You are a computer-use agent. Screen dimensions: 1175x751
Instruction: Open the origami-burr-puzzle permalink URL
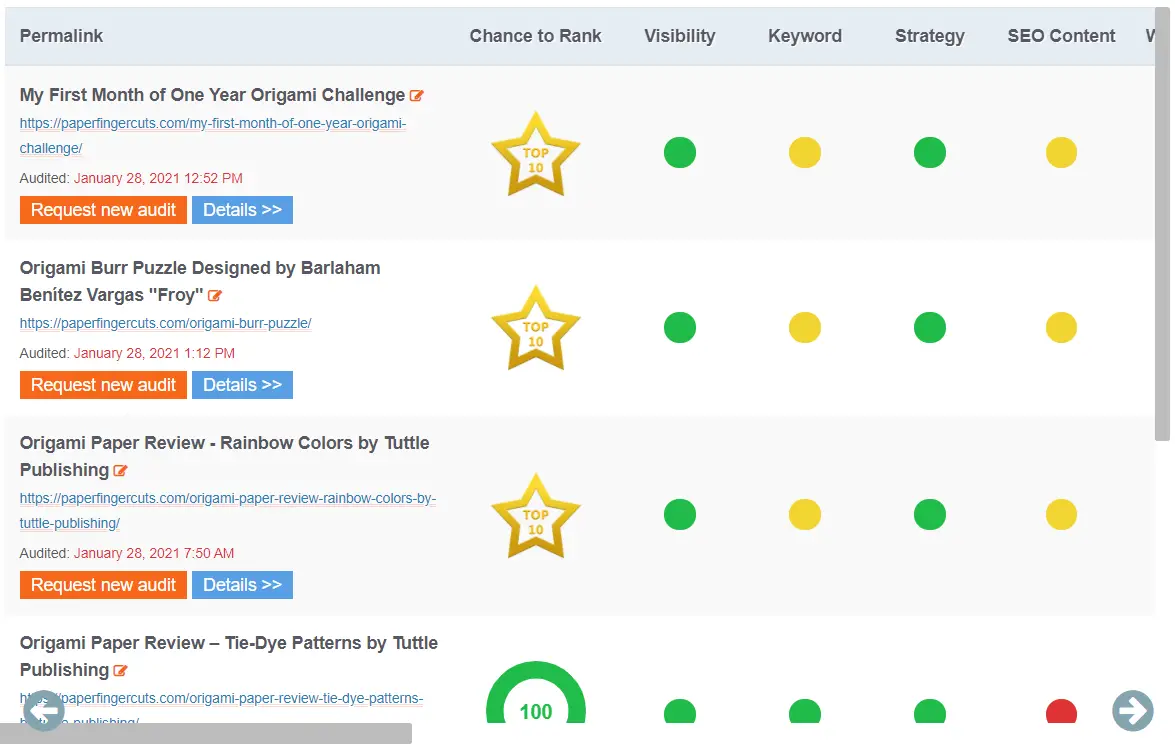click(166, 324)
